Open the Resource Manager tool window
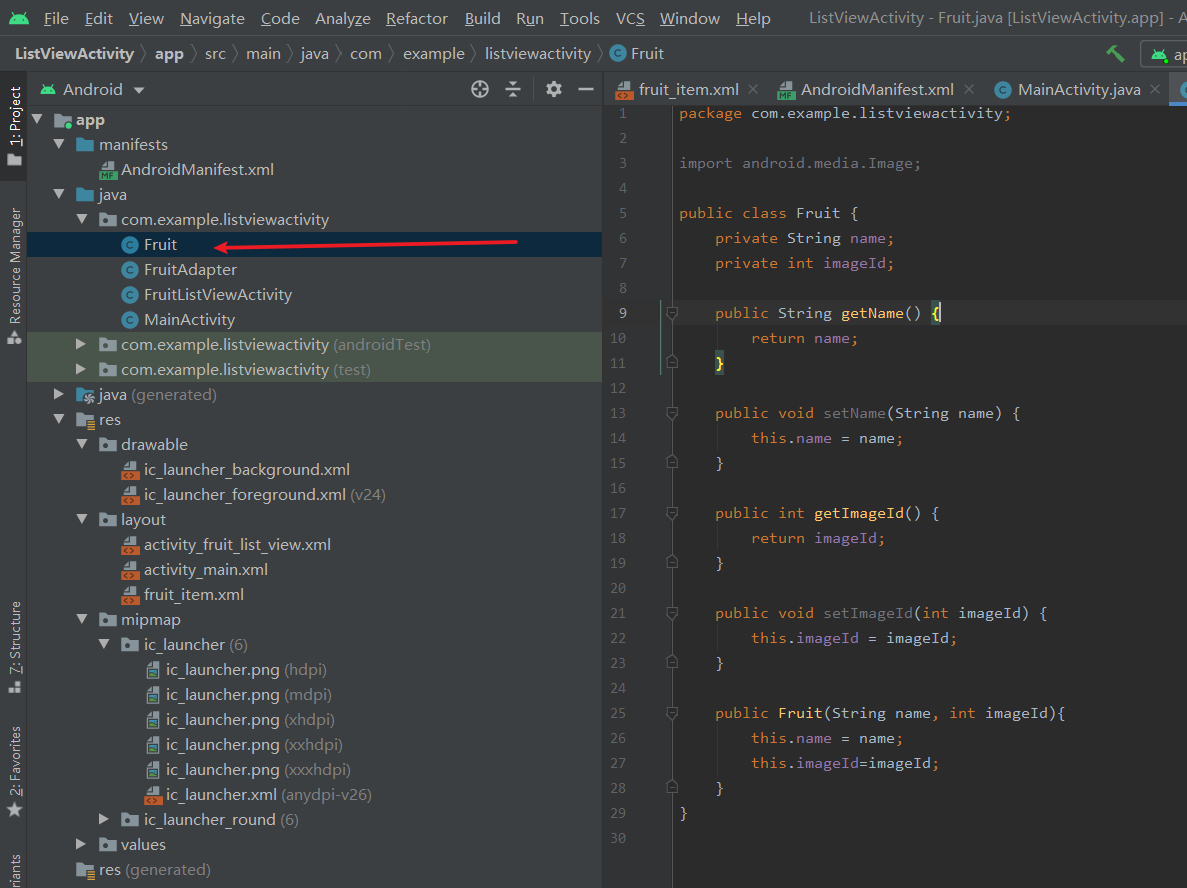This screenshot has height=888, width=1187. click(x=14, y=276)
